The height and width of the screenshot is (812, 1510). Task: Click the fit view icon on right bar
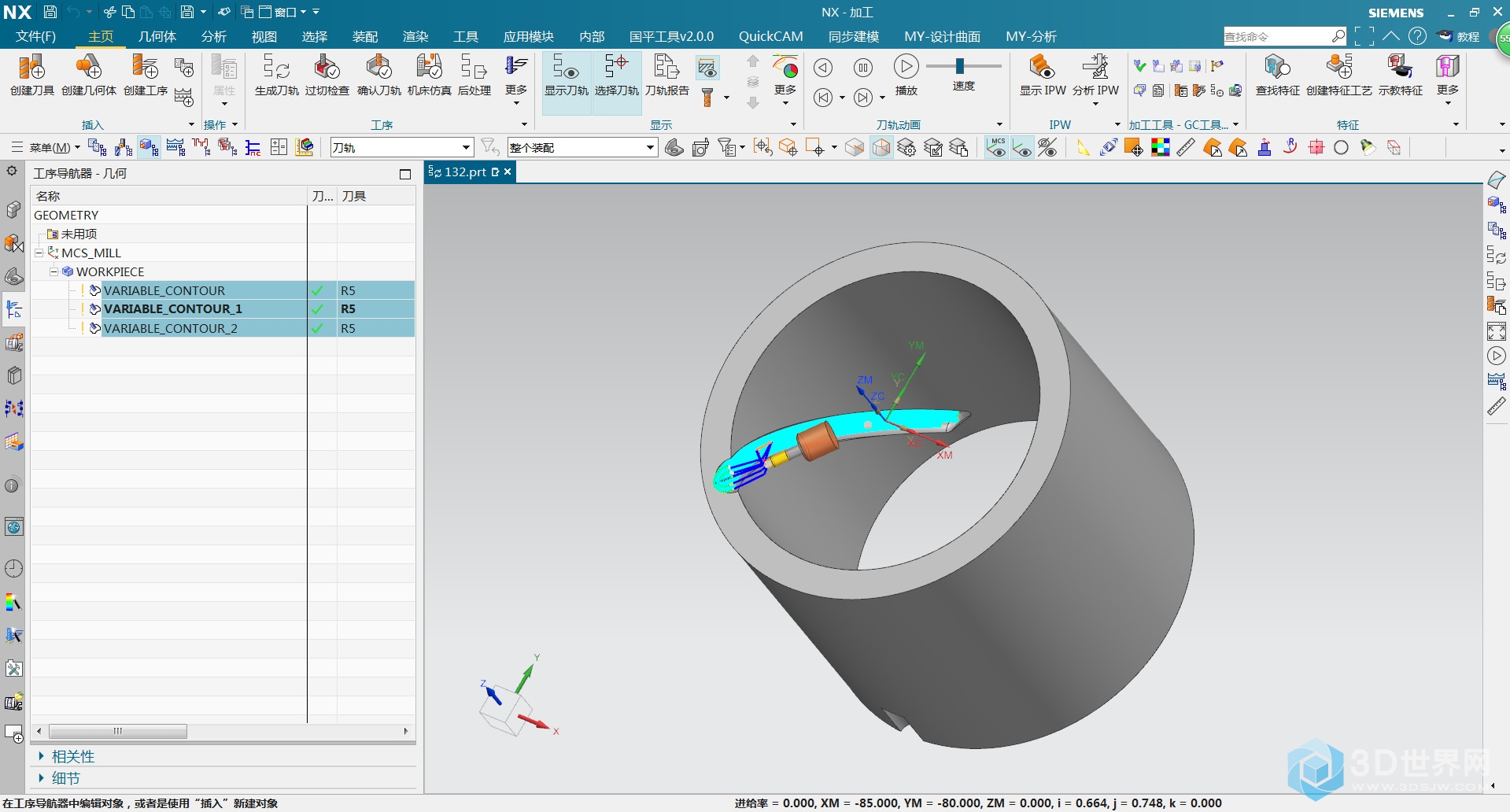(x=1497, y=331)
